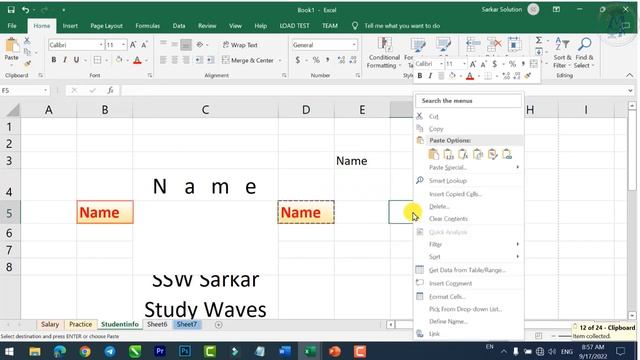Expand the formula bar chevron
The height and width of the screenshot is (360, 640).
point(630,90)
